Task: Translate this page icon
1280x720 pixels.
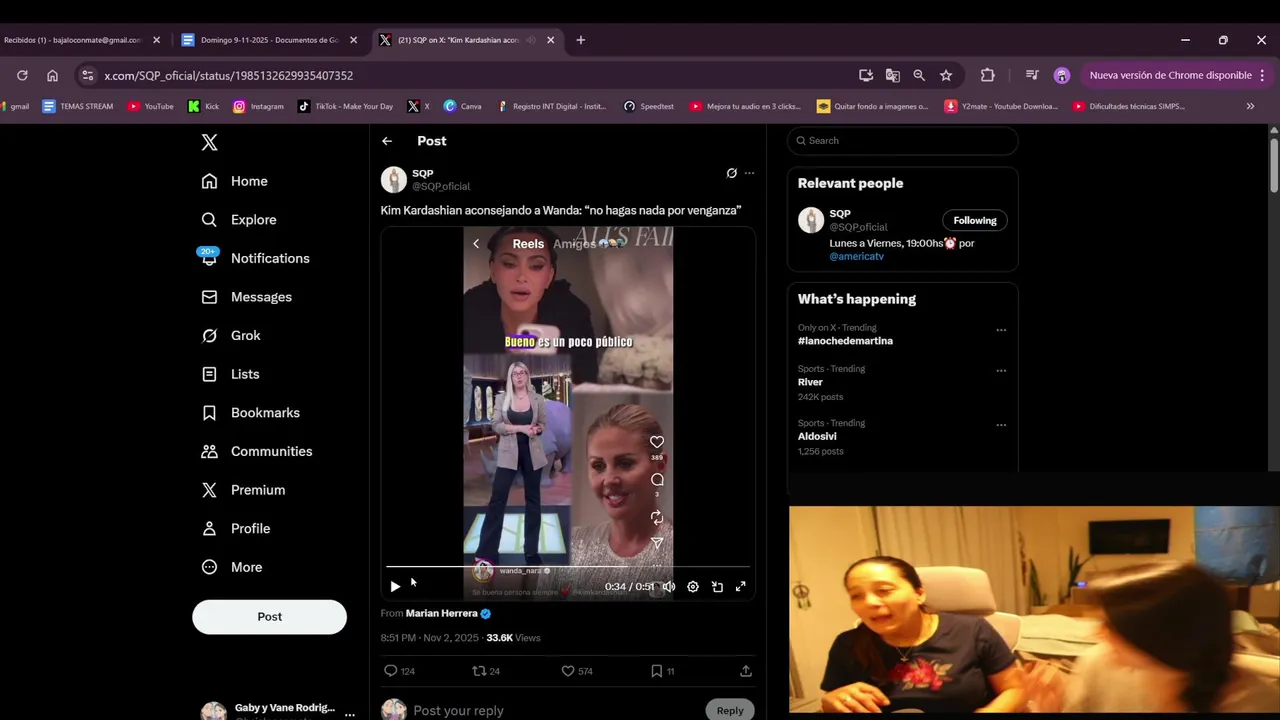Action: pos(893,75)
